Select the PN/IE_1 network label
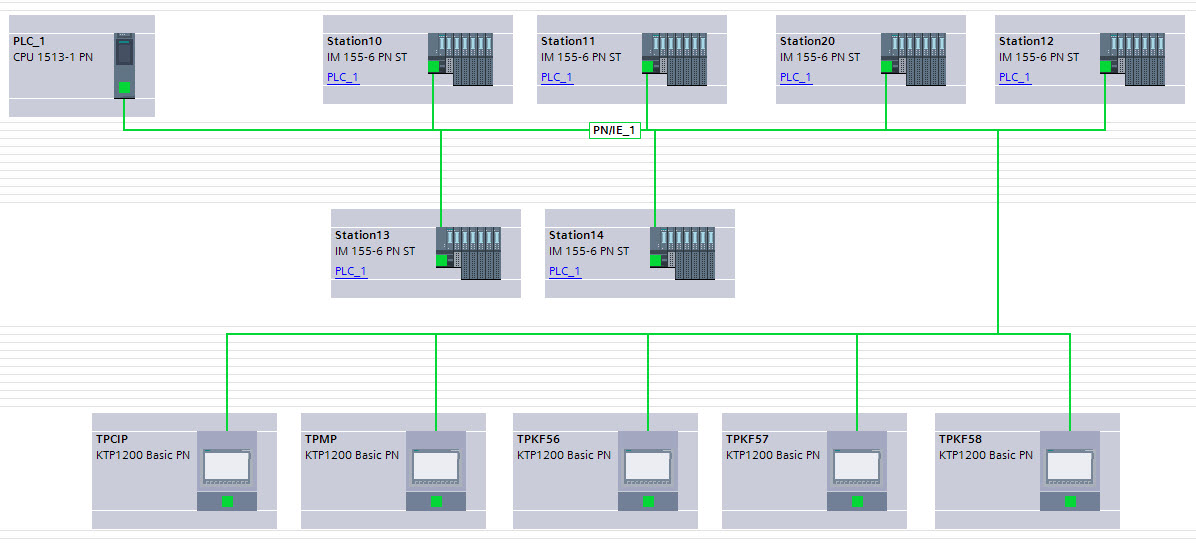 click(614, 130)
